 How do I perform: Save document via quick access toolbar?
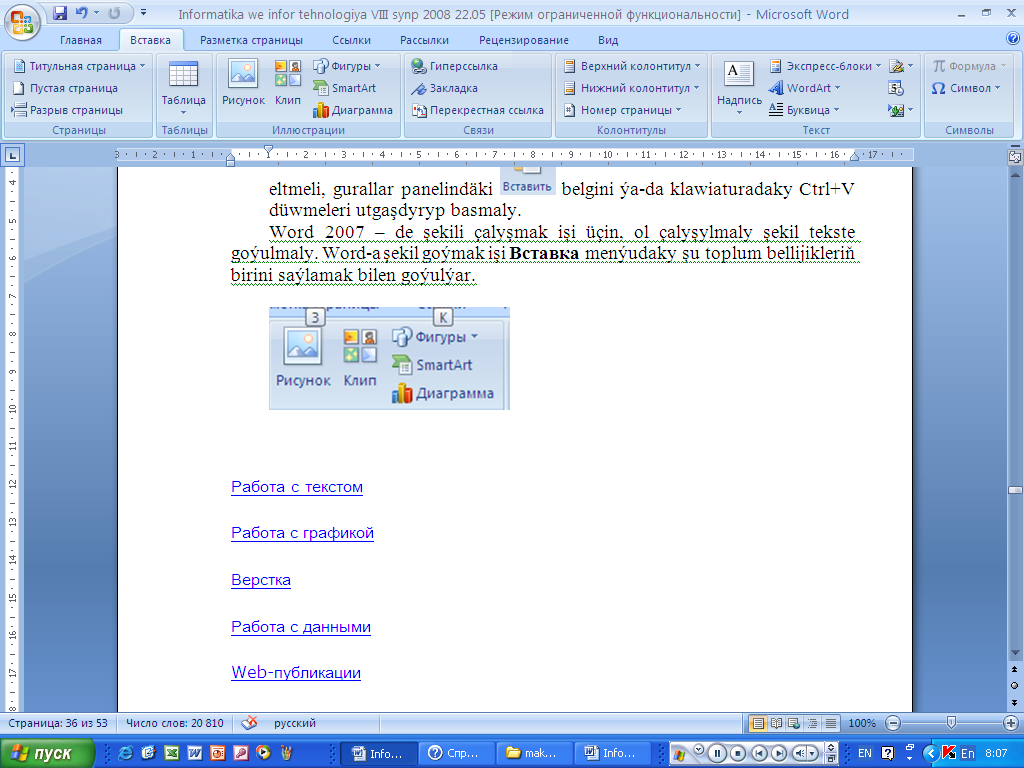coord(60,13)
